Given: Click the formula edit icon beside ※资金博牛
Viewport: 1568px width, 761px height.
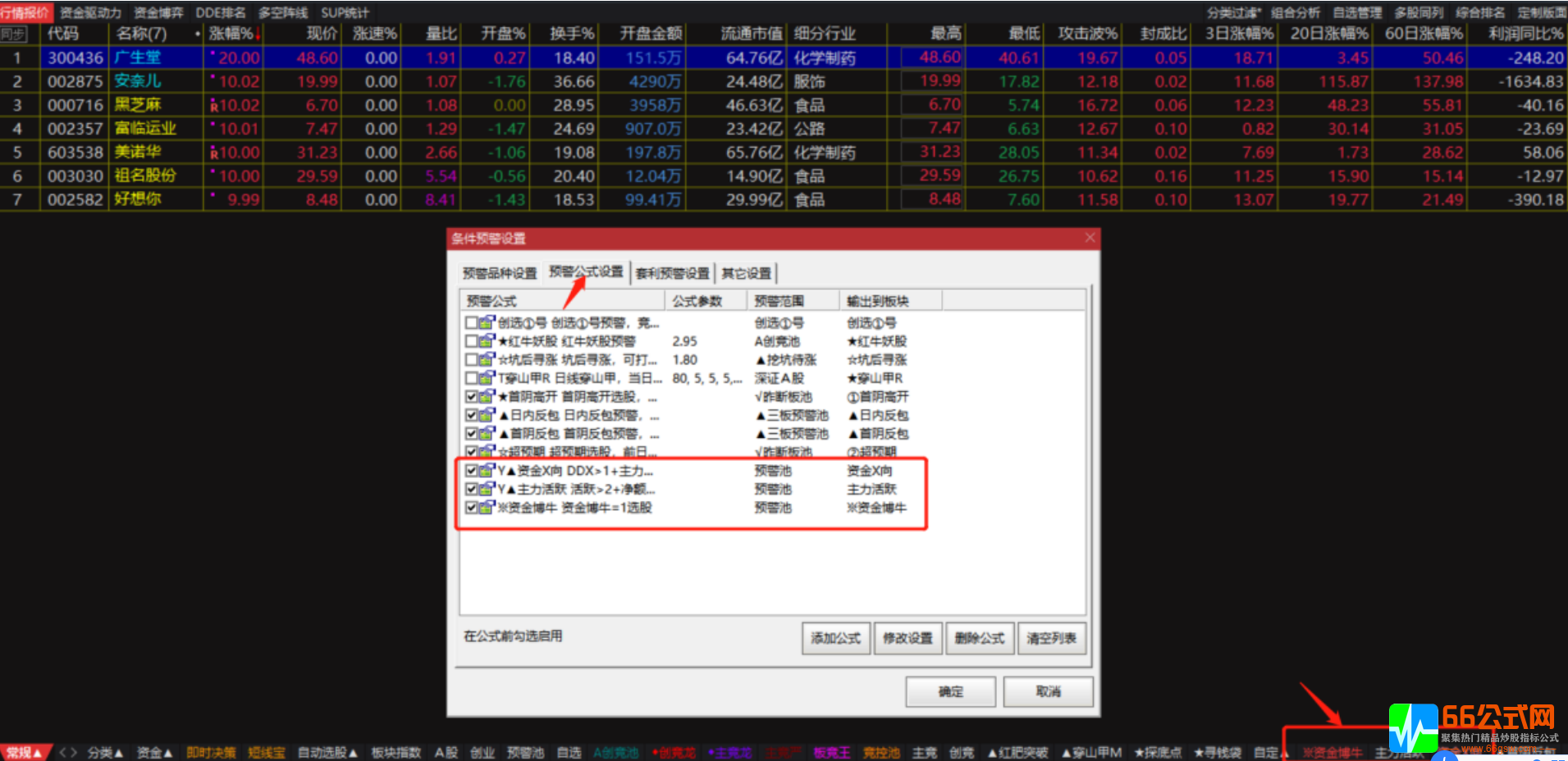Looking at the screenshot, I should point(485,507).
